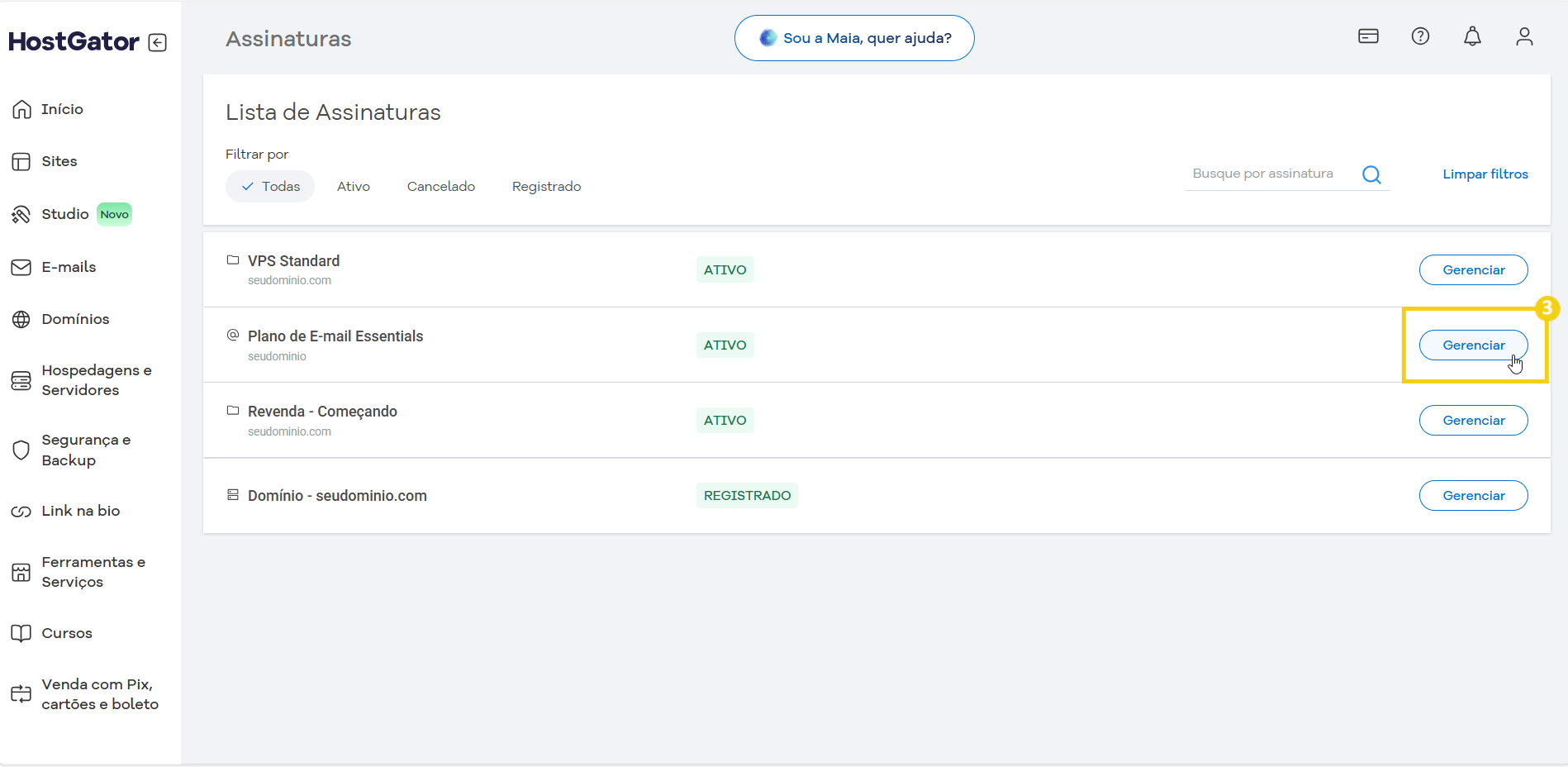This screenshot has width=1568, height=767.
Task: Click Domínio - seudominio.com name
Action: pyautogui.click(x=337, y=495)
